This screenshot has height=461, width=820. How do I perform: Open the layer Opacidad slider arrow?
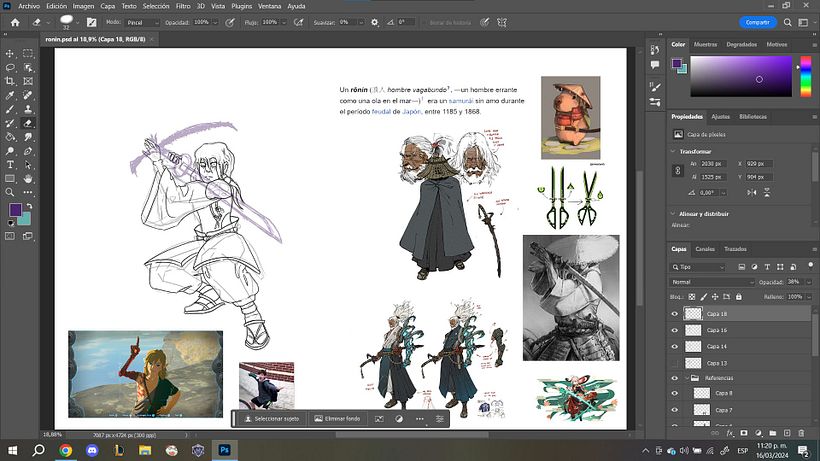click(x=809, y=282)
